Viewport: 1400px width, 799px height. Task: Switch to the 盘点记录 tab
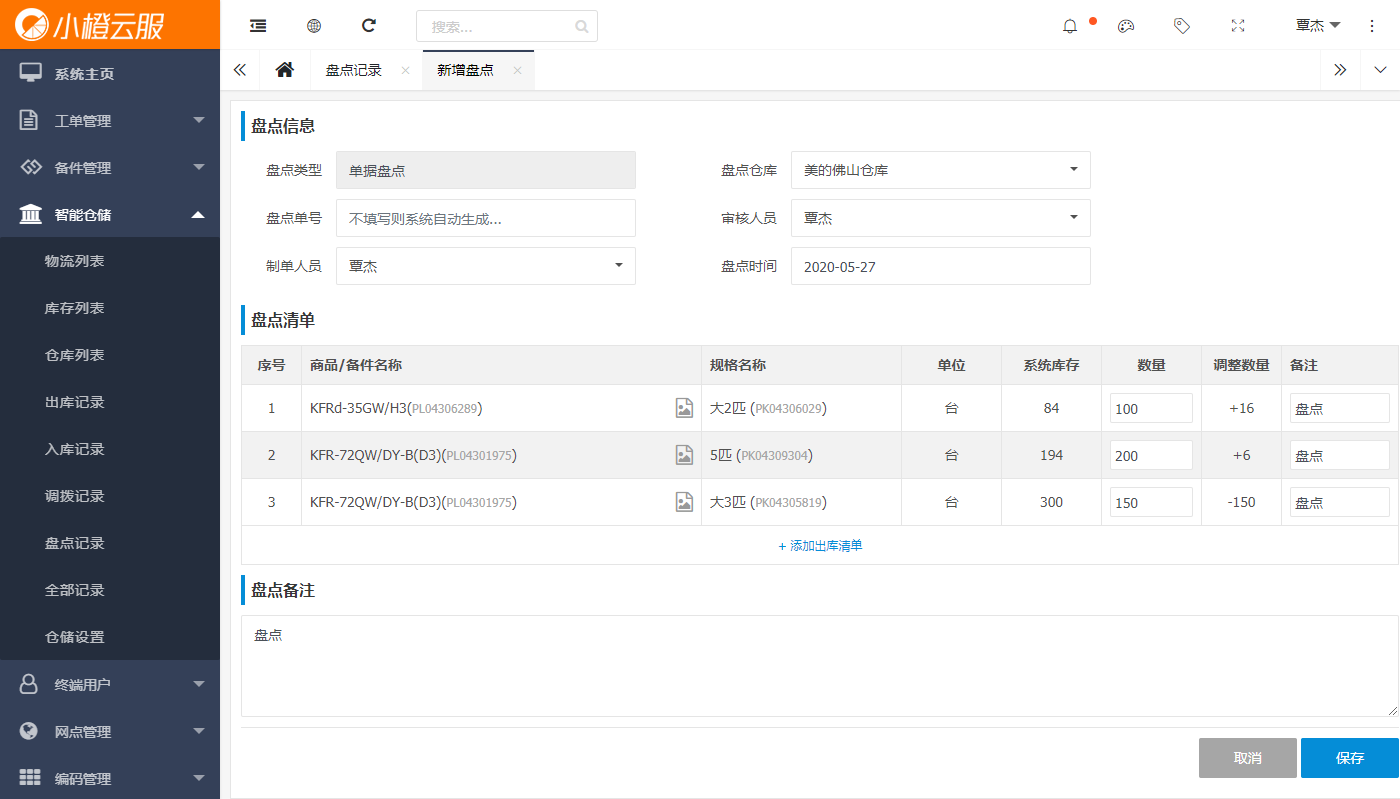354,70
